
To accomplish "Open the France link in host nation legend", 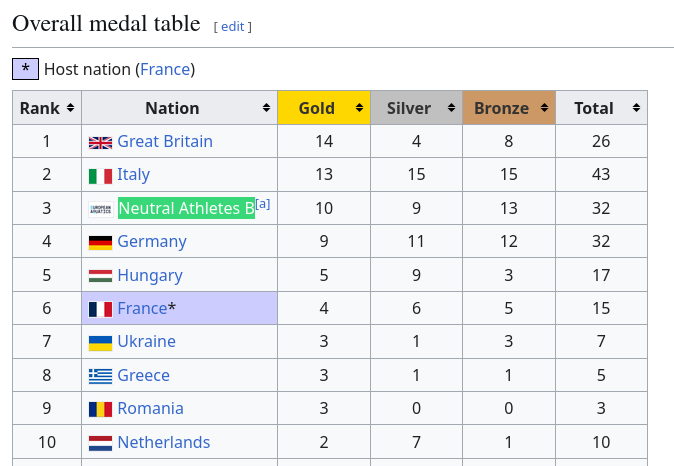I will [165, 69].
